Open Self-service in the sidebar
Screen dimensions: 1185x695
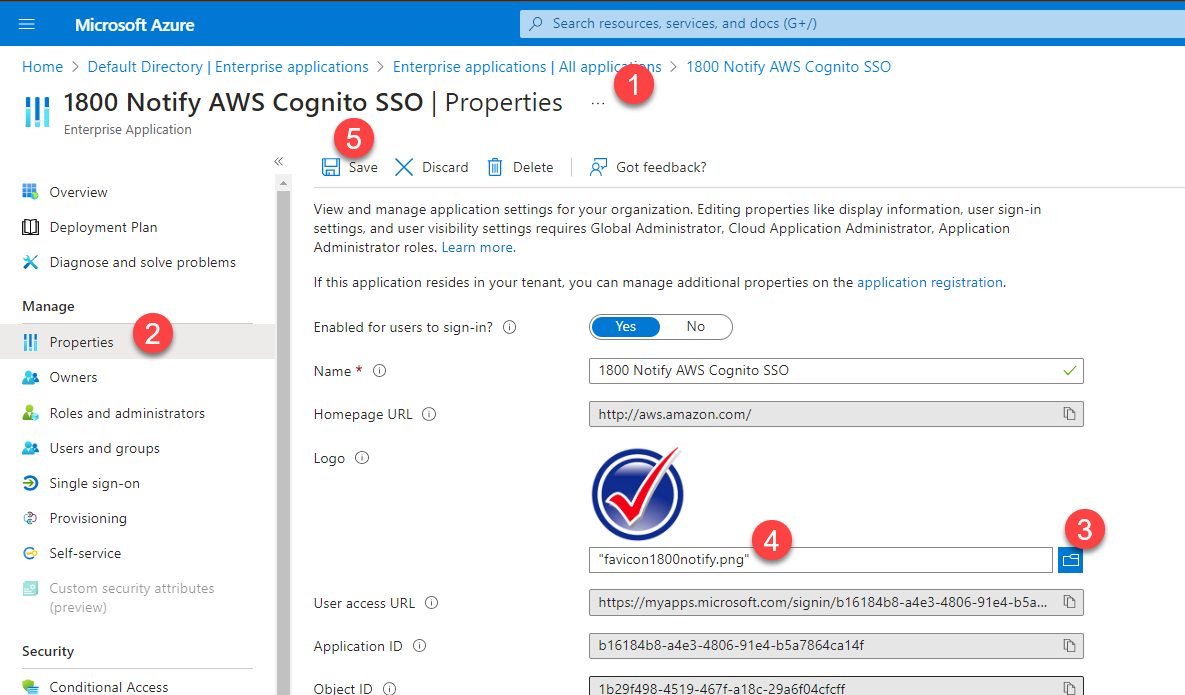pos(85,553)
